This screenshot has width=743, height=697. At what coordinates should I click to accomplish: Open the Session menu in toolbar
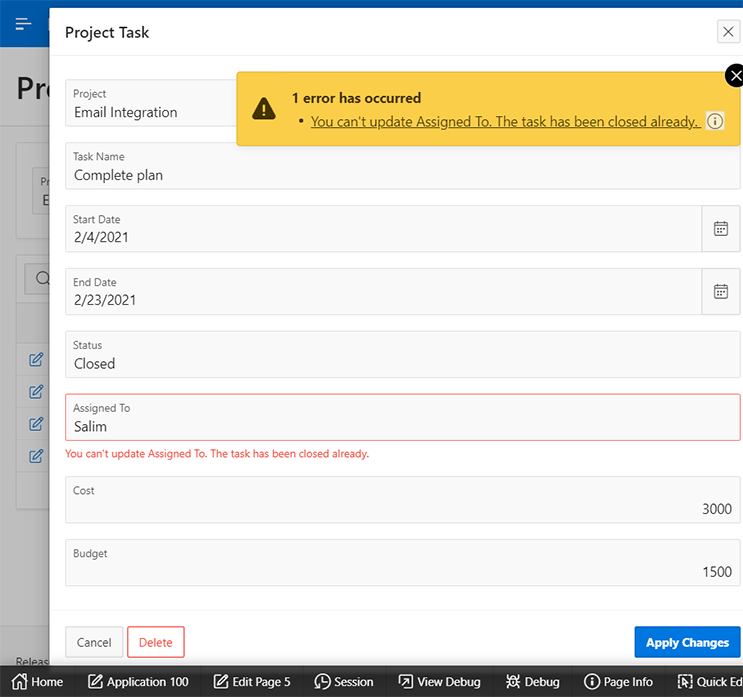[x=343, y=682]
